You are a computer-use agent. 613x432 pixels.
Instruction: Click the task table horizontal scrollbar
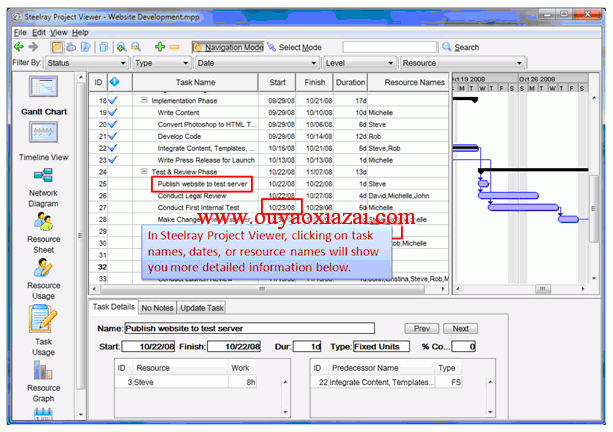click(262, 289)
